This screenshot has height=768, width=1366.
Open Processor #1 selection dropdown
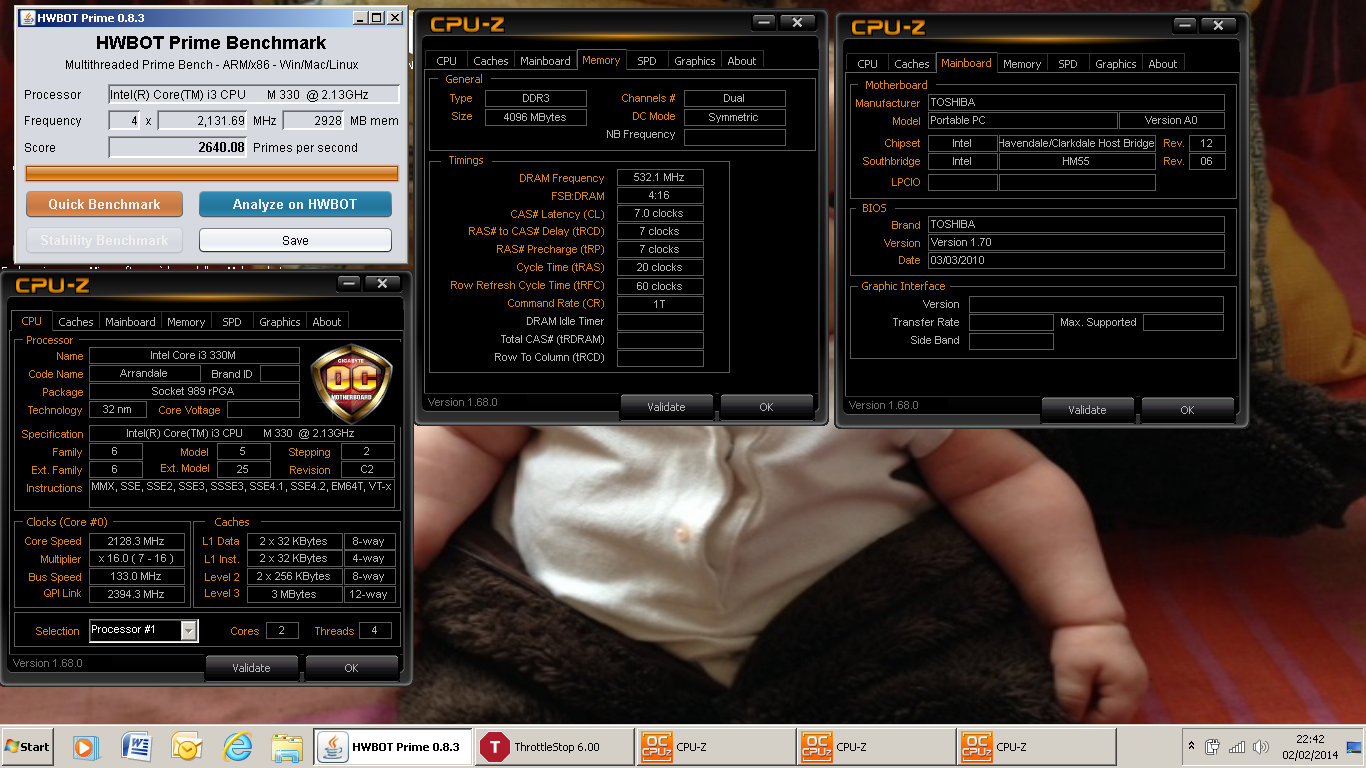[188, 630]
